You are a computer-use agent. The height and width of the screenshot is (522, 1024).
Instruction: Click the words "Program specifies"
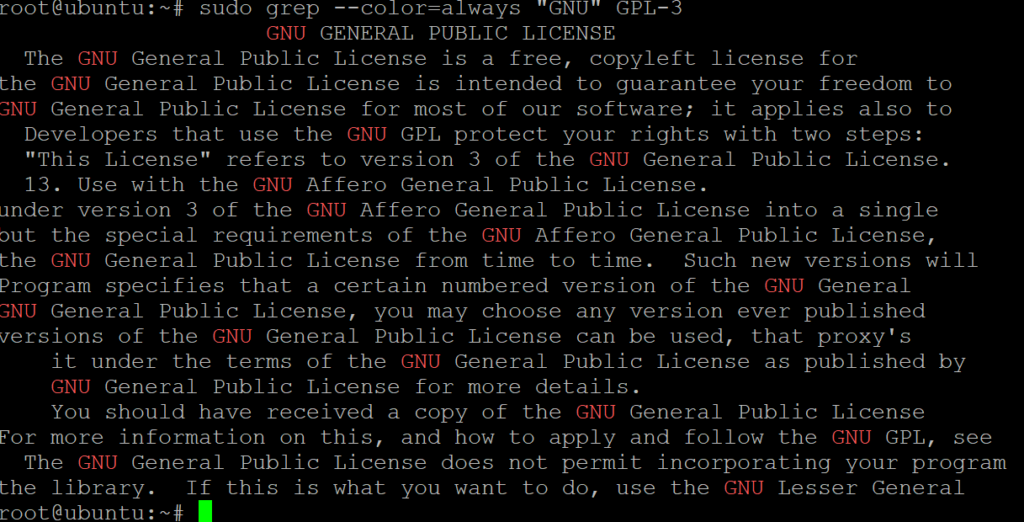111,286
